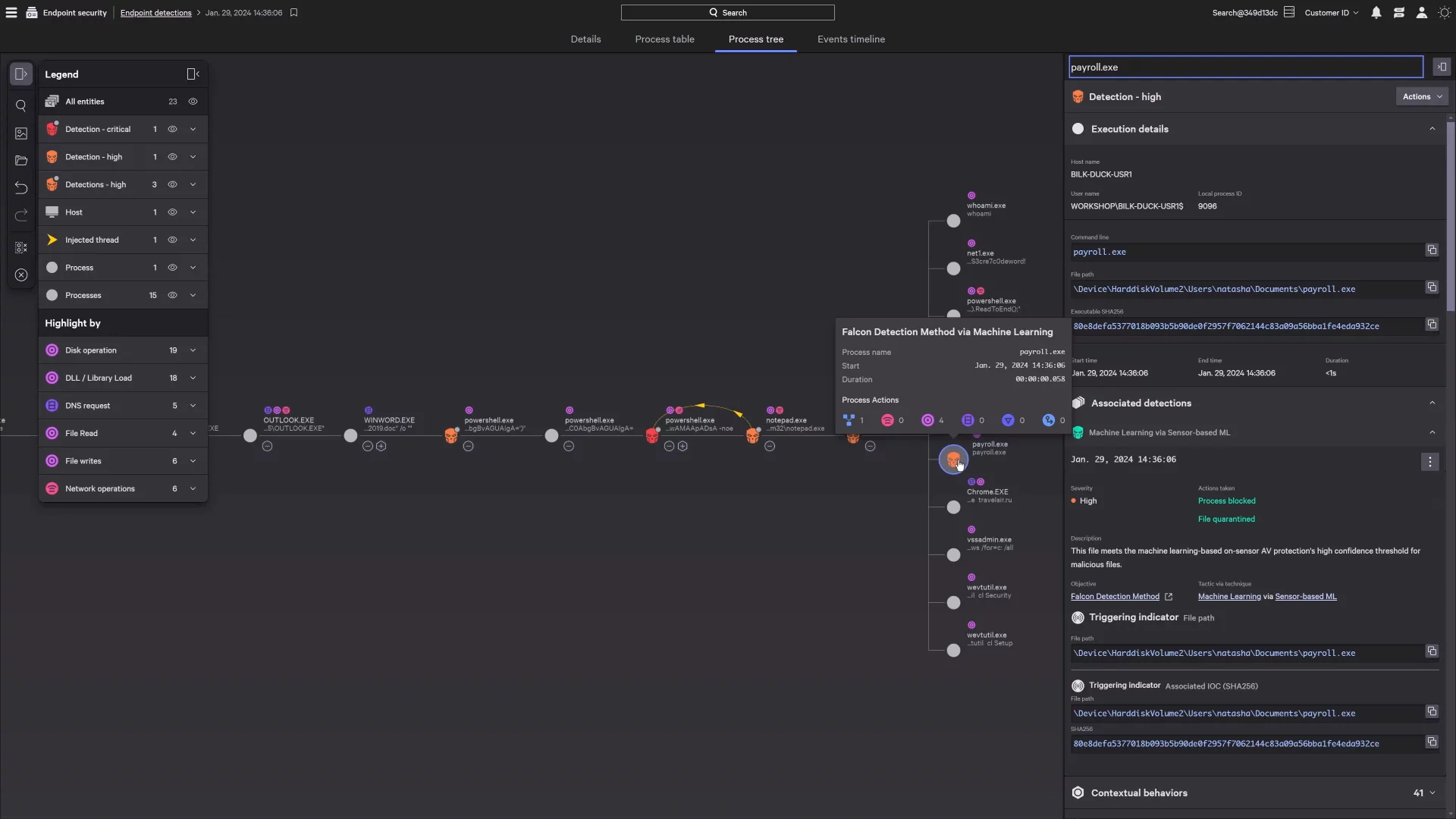Viewport: 1456px width, 819px height.
Task: Hide the Injected thread entities
Action: point(172,240)
